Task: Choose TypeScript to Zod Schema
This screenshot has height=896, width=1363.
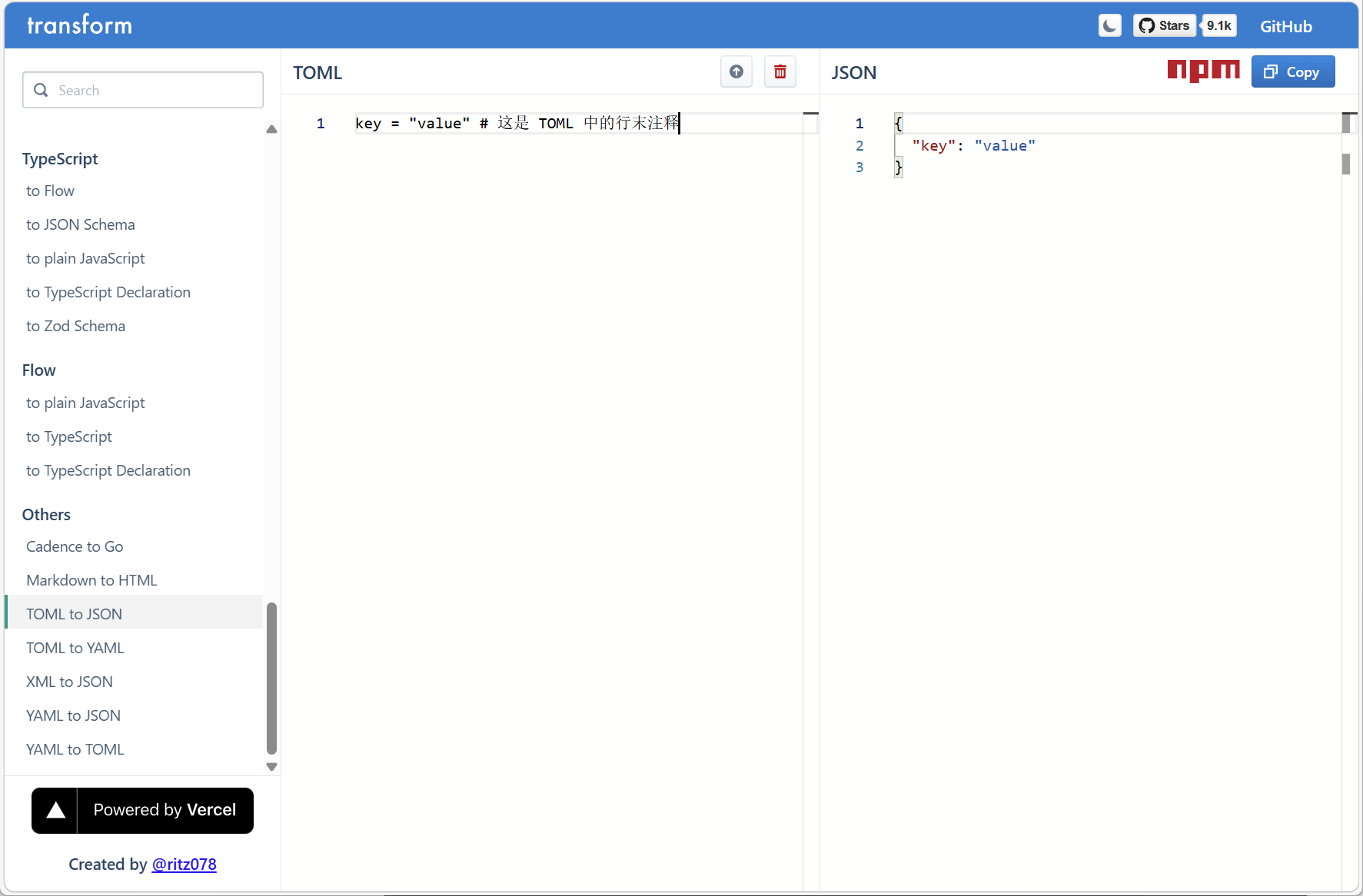Action: point(75,326)
